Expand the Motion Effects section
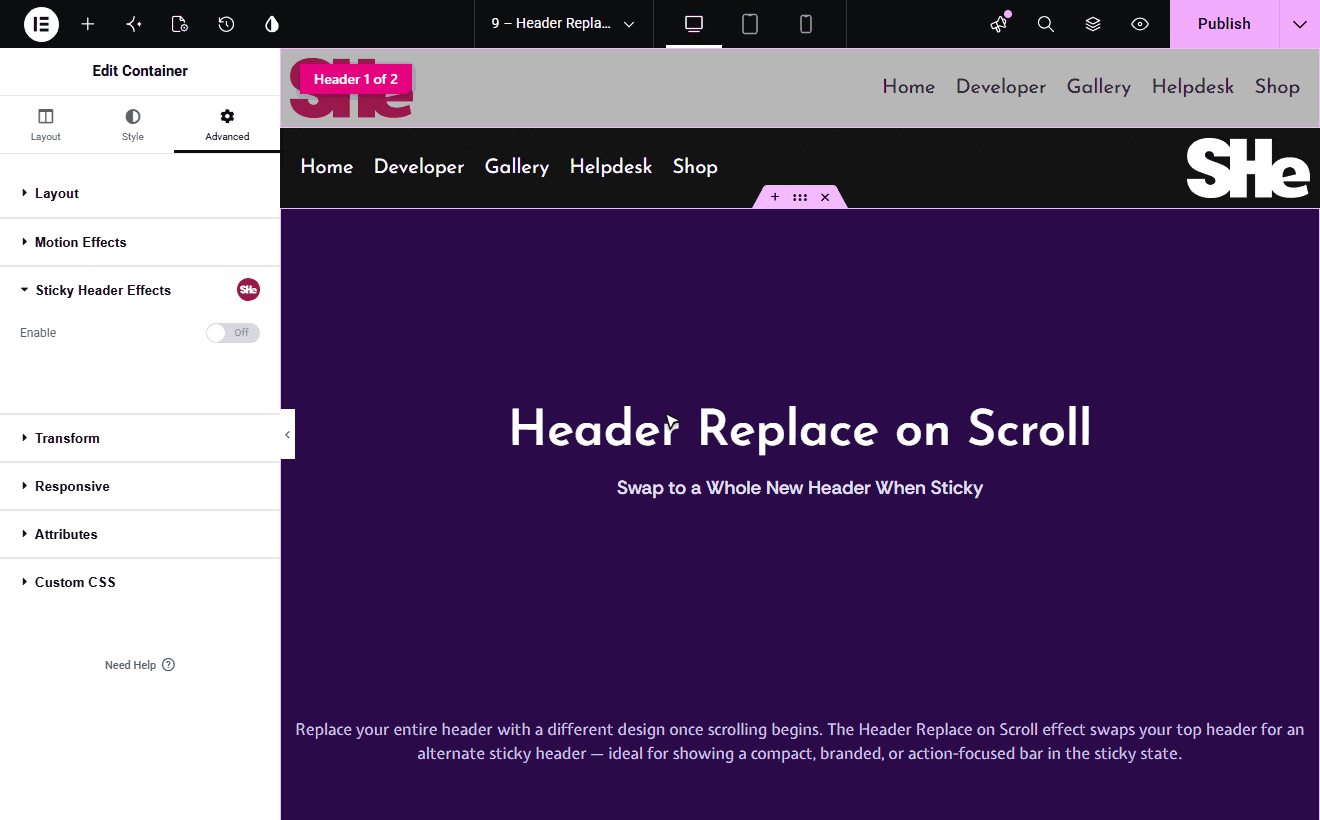Viewport: 1320px width, 820px height. (140, 242)
